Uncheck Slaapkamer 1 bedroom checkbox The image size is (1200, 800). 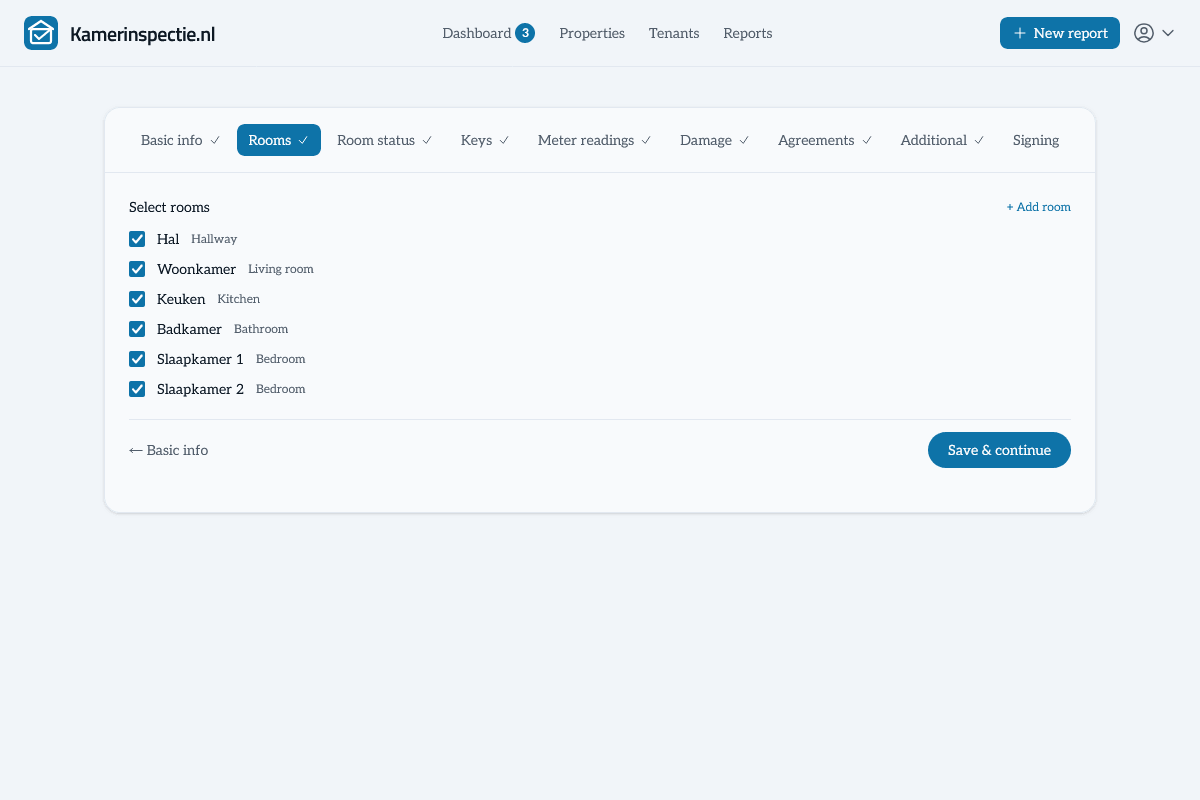coord(137,359)
